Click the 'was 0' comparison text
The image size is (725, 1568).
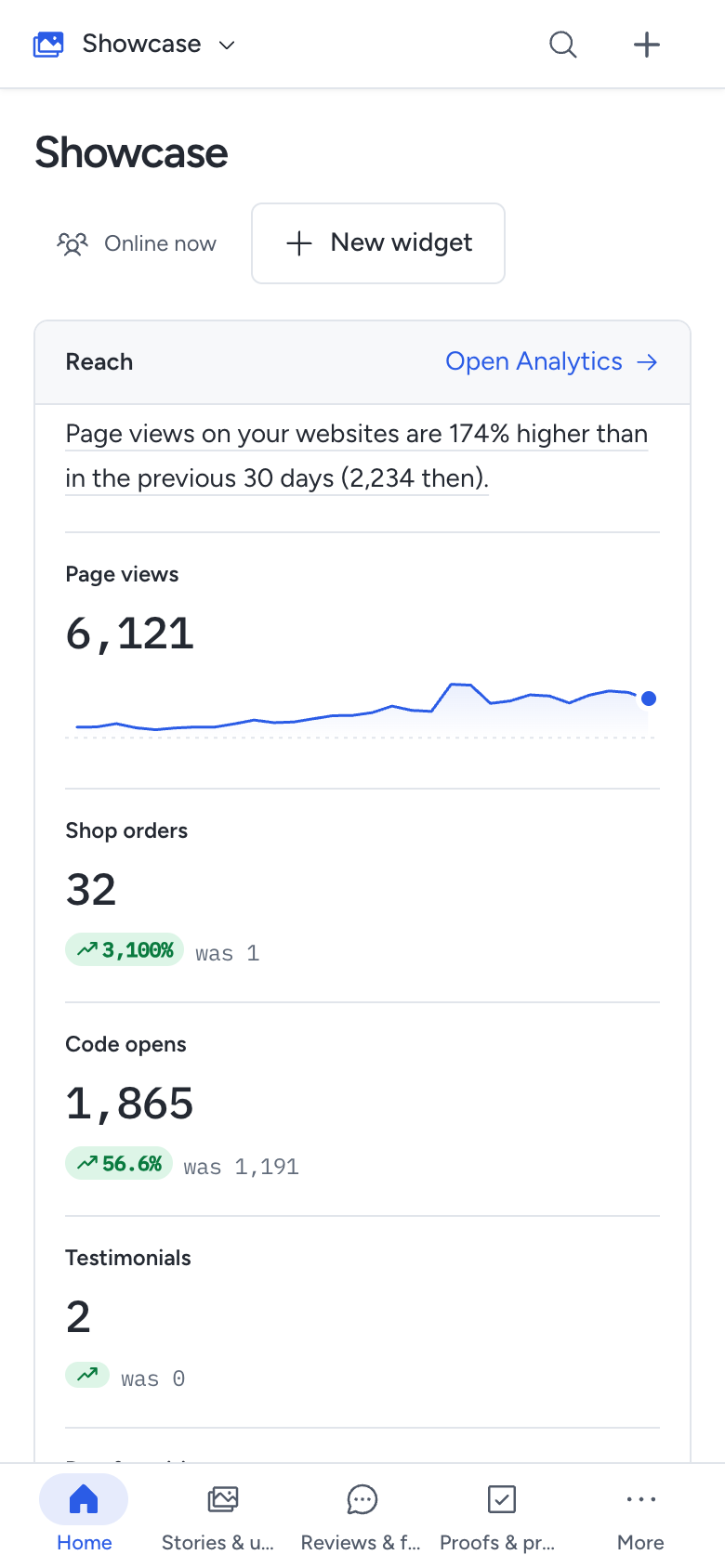(x=153, y=1379)
